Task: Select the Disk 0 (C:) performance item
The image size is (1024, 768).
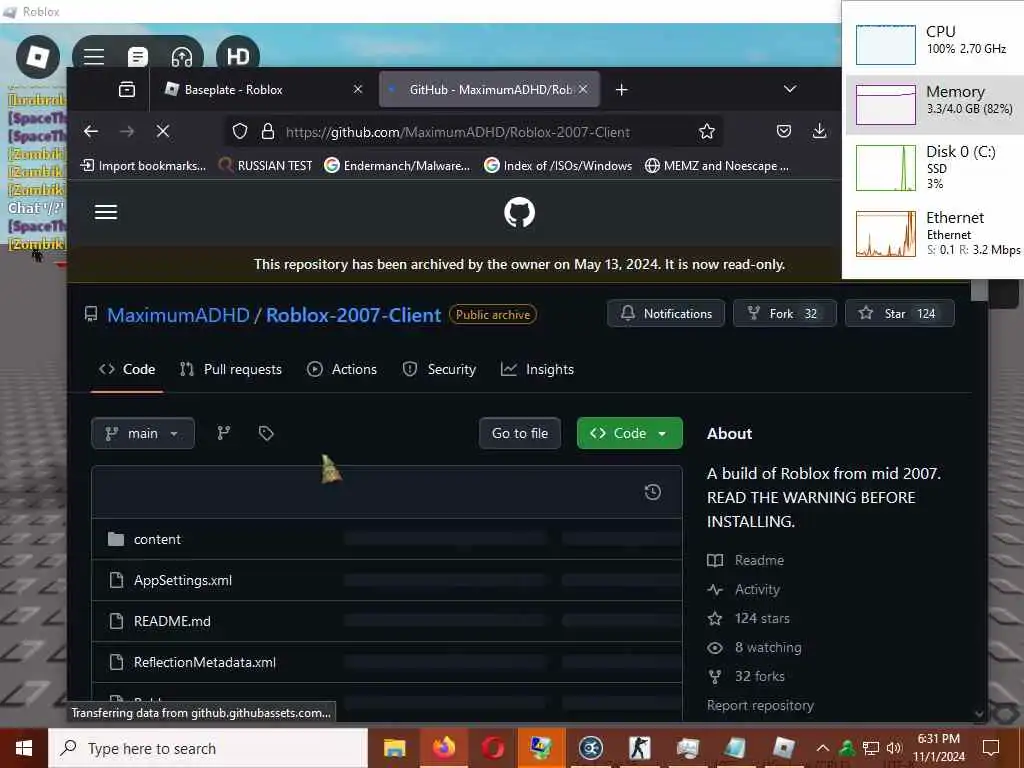Action: tap(935, 167)
